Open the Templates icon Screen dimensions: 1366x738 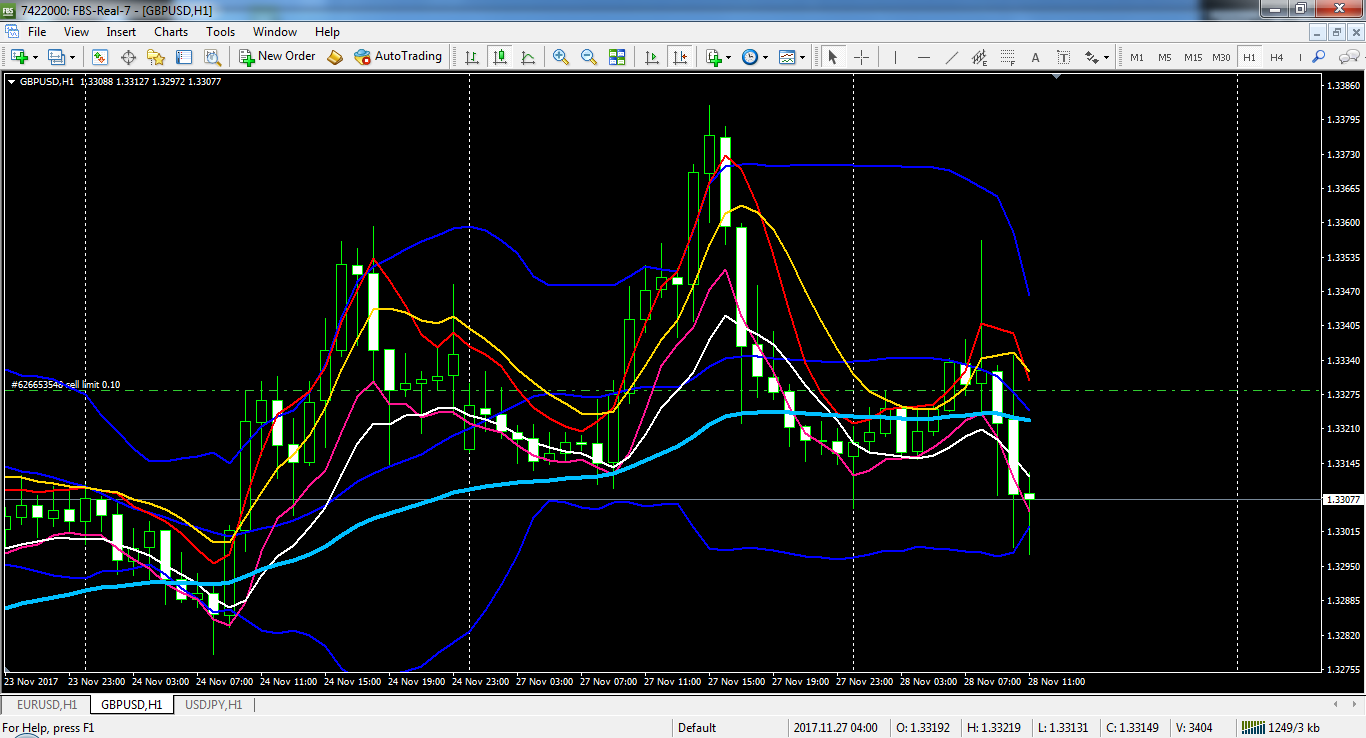788,57
